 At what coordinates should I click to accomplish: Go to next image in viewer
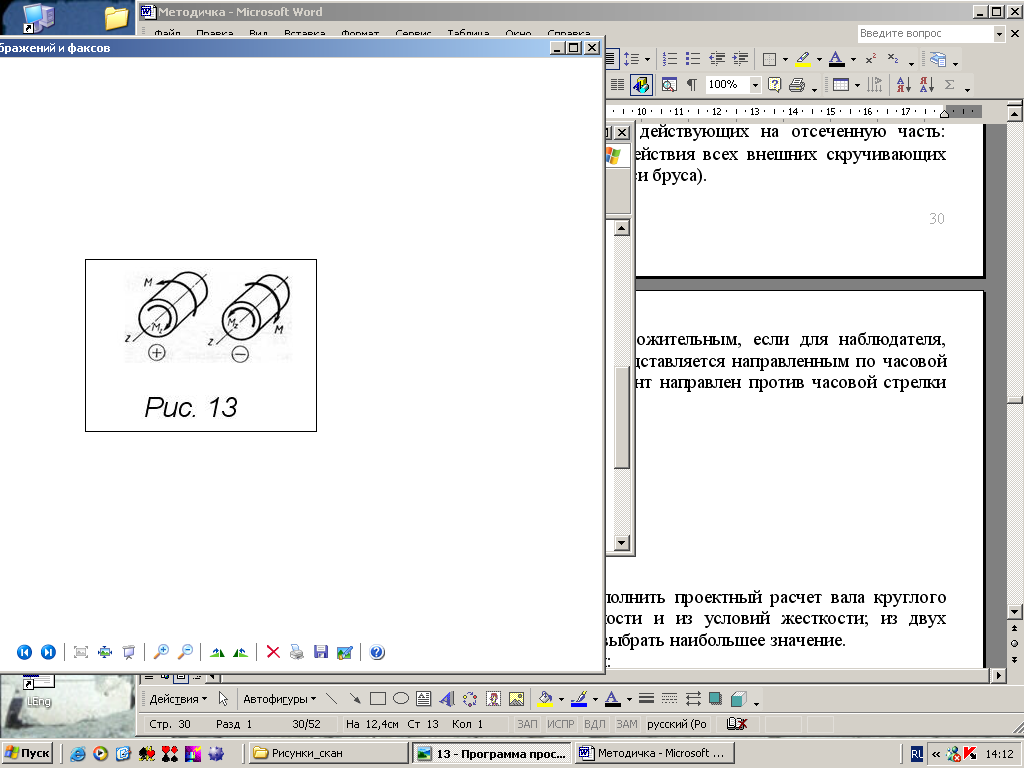(x=48, y=652)
